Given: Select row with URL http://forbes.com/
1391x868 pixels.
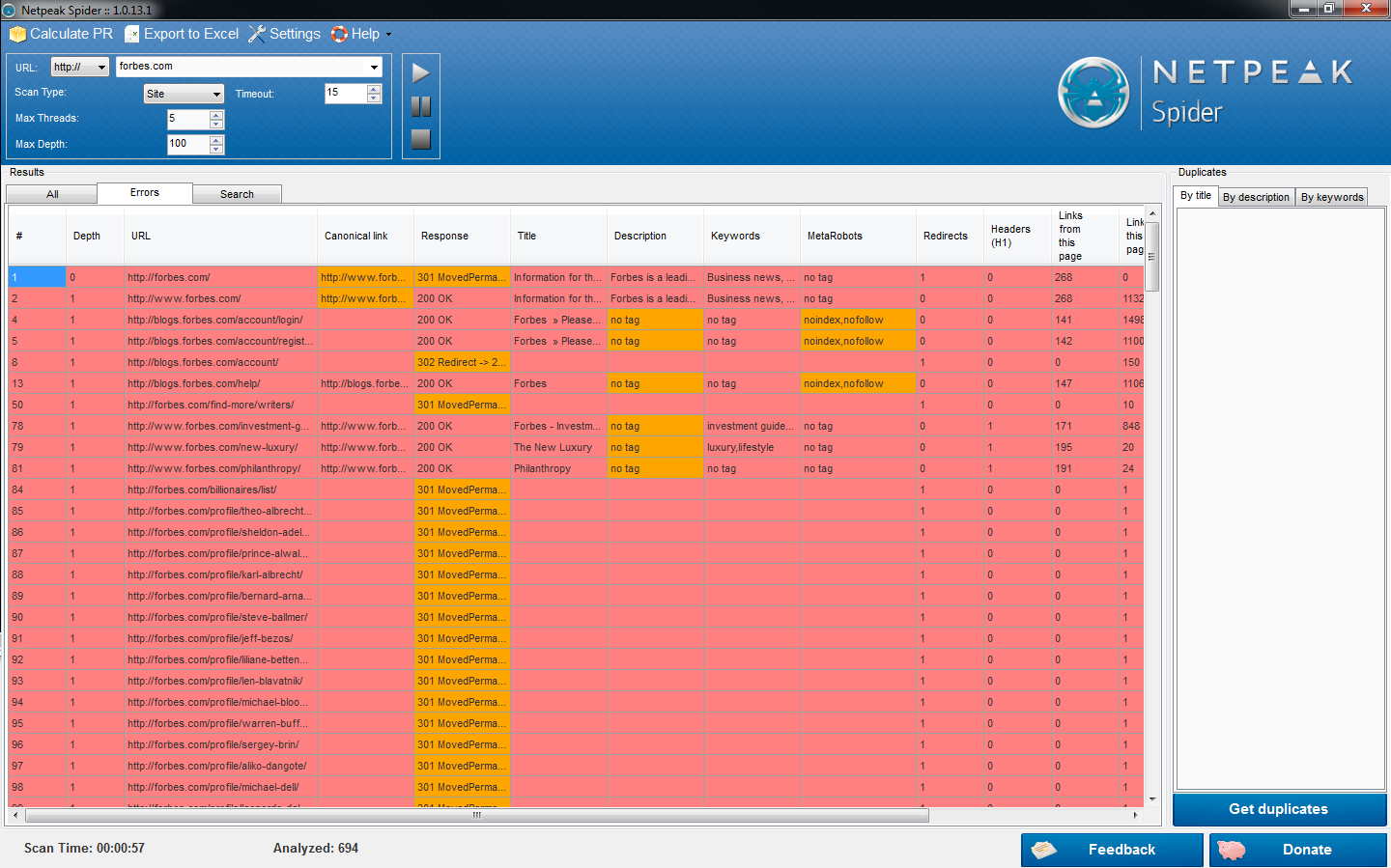Looking at the screenshot, I should (x=220, y=277).
